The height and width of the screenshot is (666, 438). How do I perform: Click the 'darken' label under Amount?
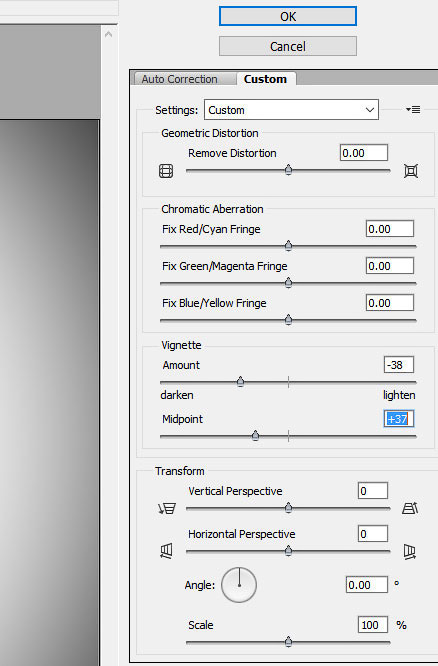tap(177, 395)
